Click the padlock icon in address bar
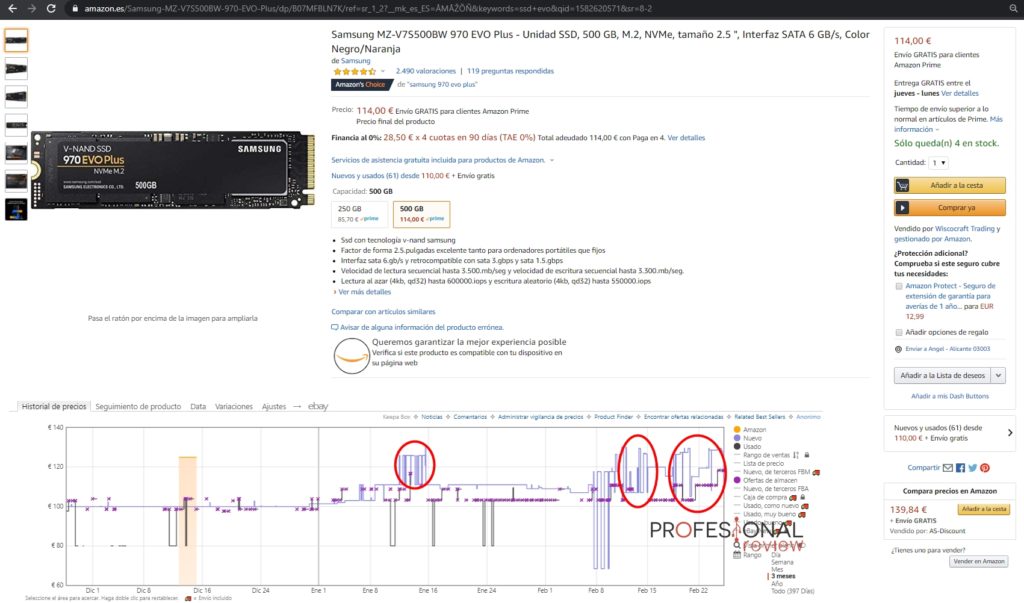 tap(74, 8)
